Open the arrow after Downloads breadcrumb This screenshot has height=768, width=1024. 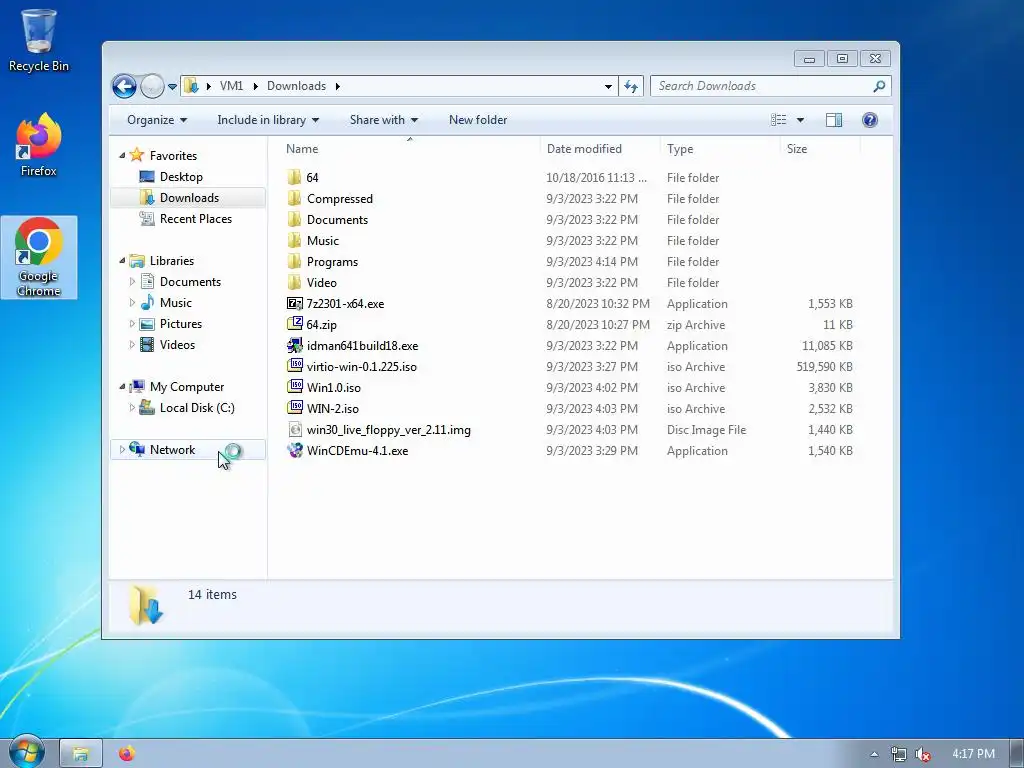[x=338, y=86]
